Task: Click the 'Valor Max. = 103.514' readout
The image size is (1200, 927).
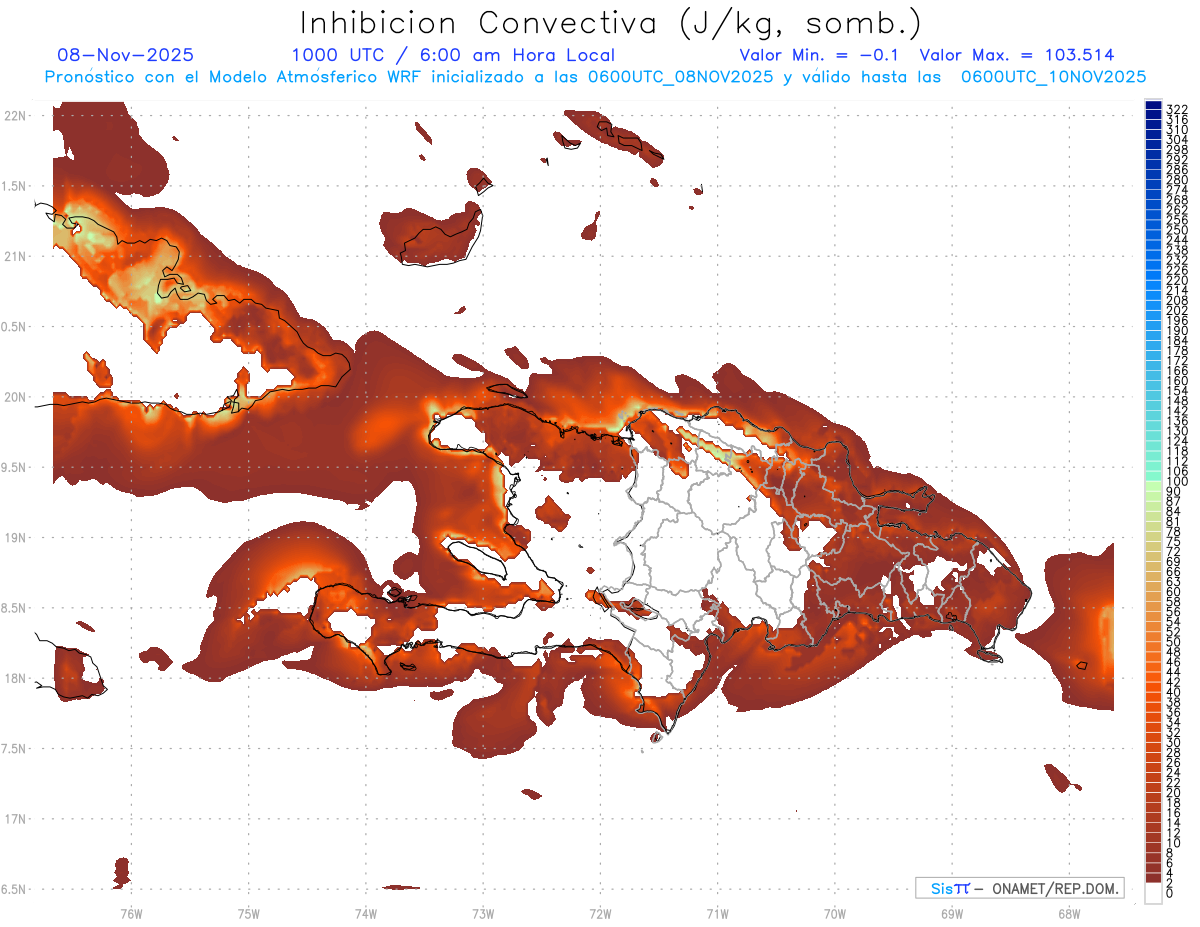Action: click(x=1016, y=55)
